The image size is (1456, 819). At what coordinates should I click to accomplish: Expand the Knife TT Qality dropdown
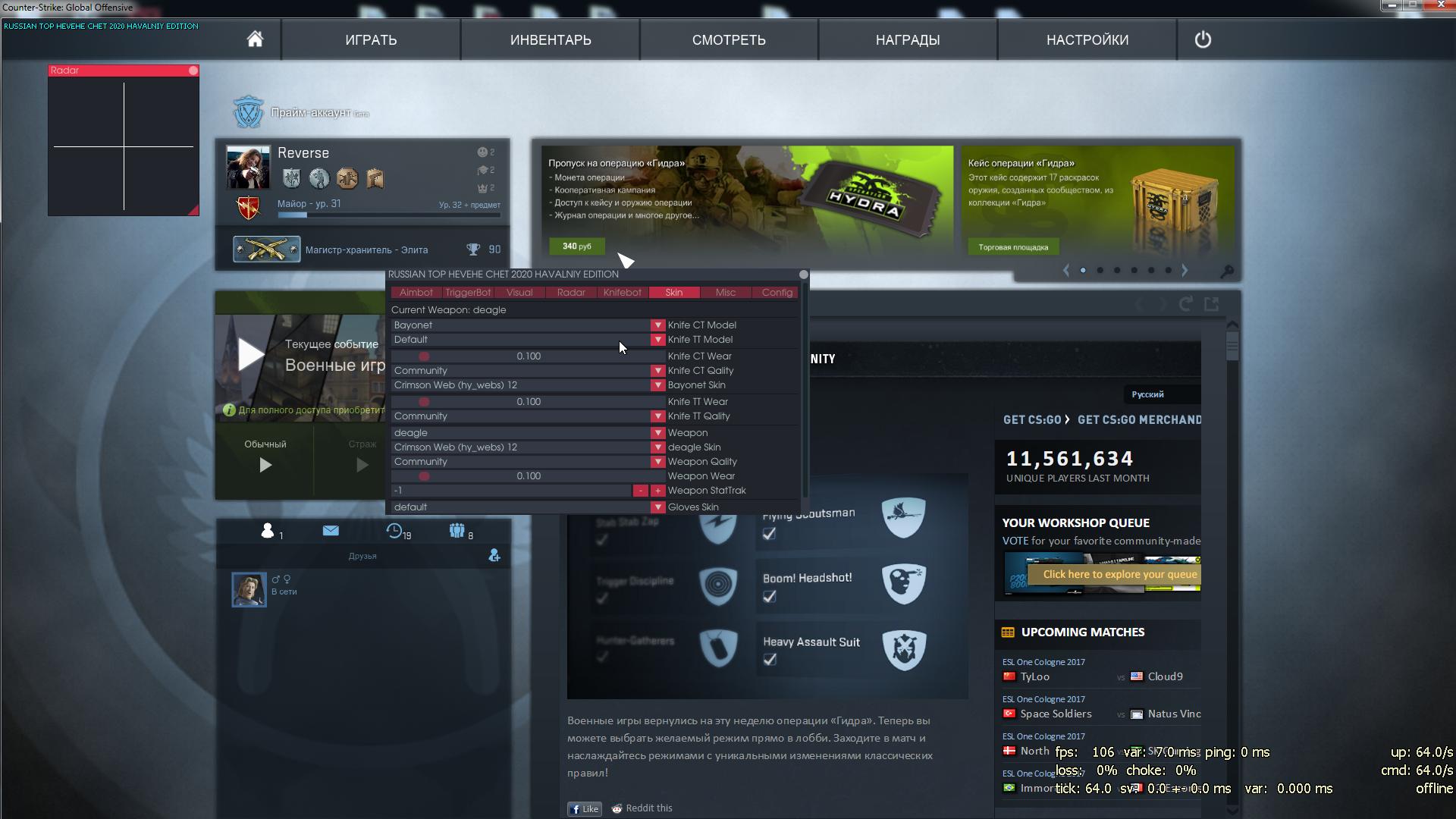(657, 416)
